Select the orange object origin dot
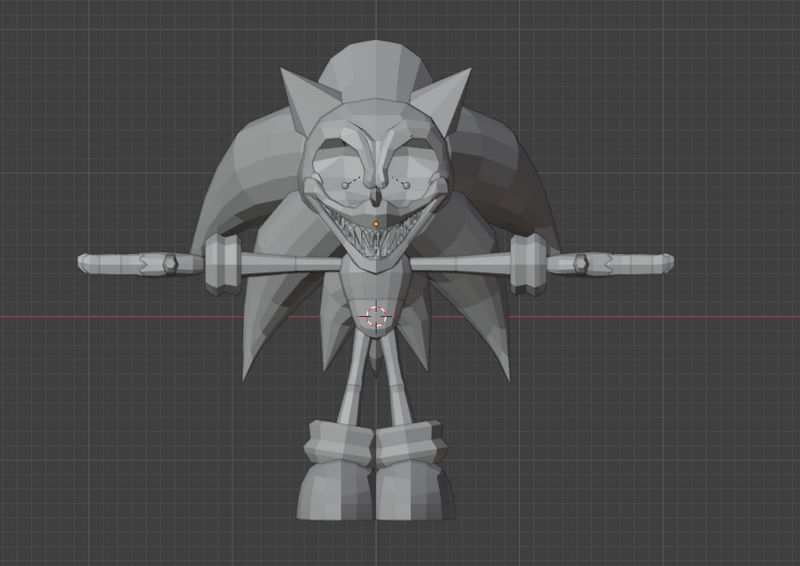The height and width of the screenshot is (566, 800). tap(377, 224)
